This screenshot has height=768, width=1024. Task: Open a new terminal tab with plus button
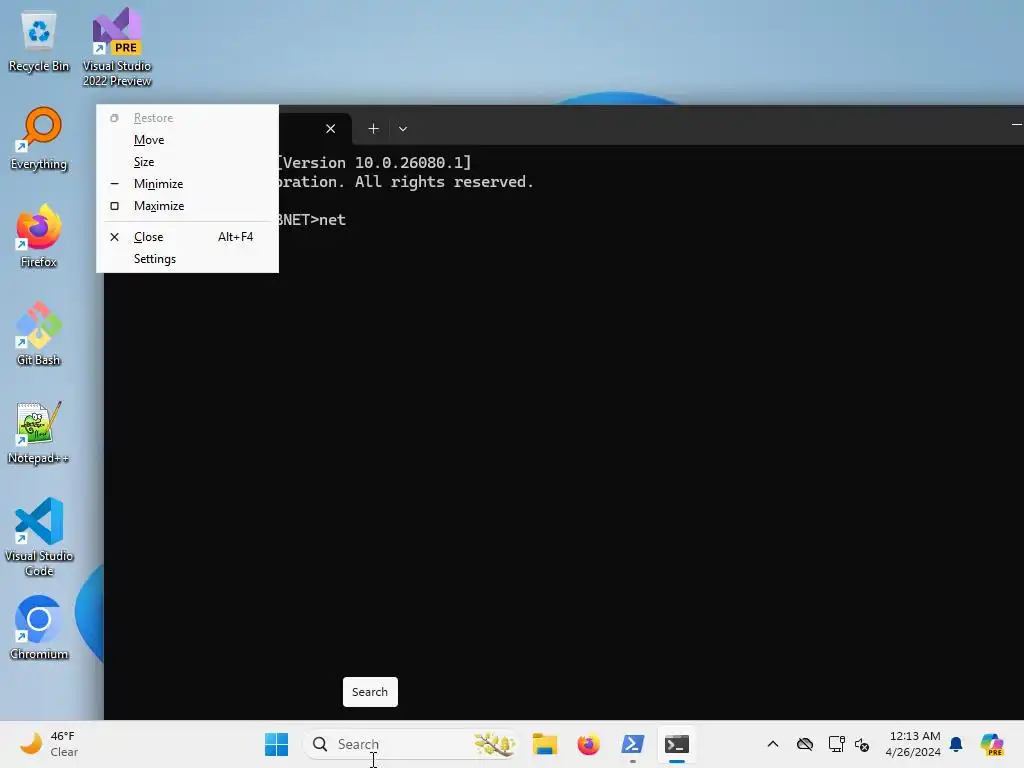click(374, 129)
